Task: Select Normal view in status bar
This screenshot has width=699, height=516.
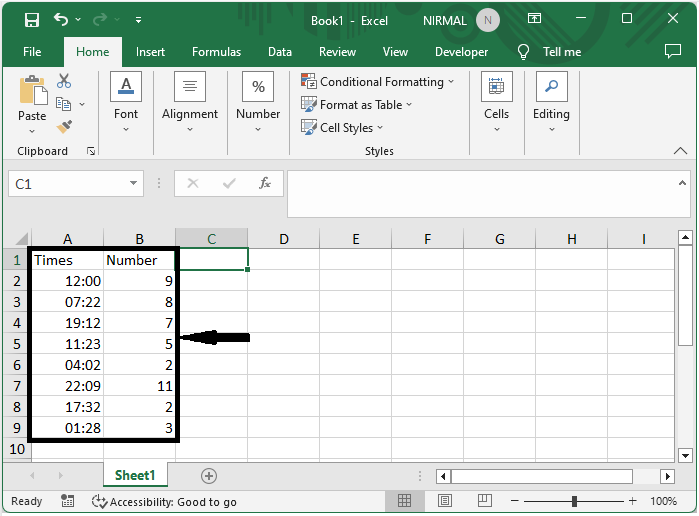Action: 404,501
